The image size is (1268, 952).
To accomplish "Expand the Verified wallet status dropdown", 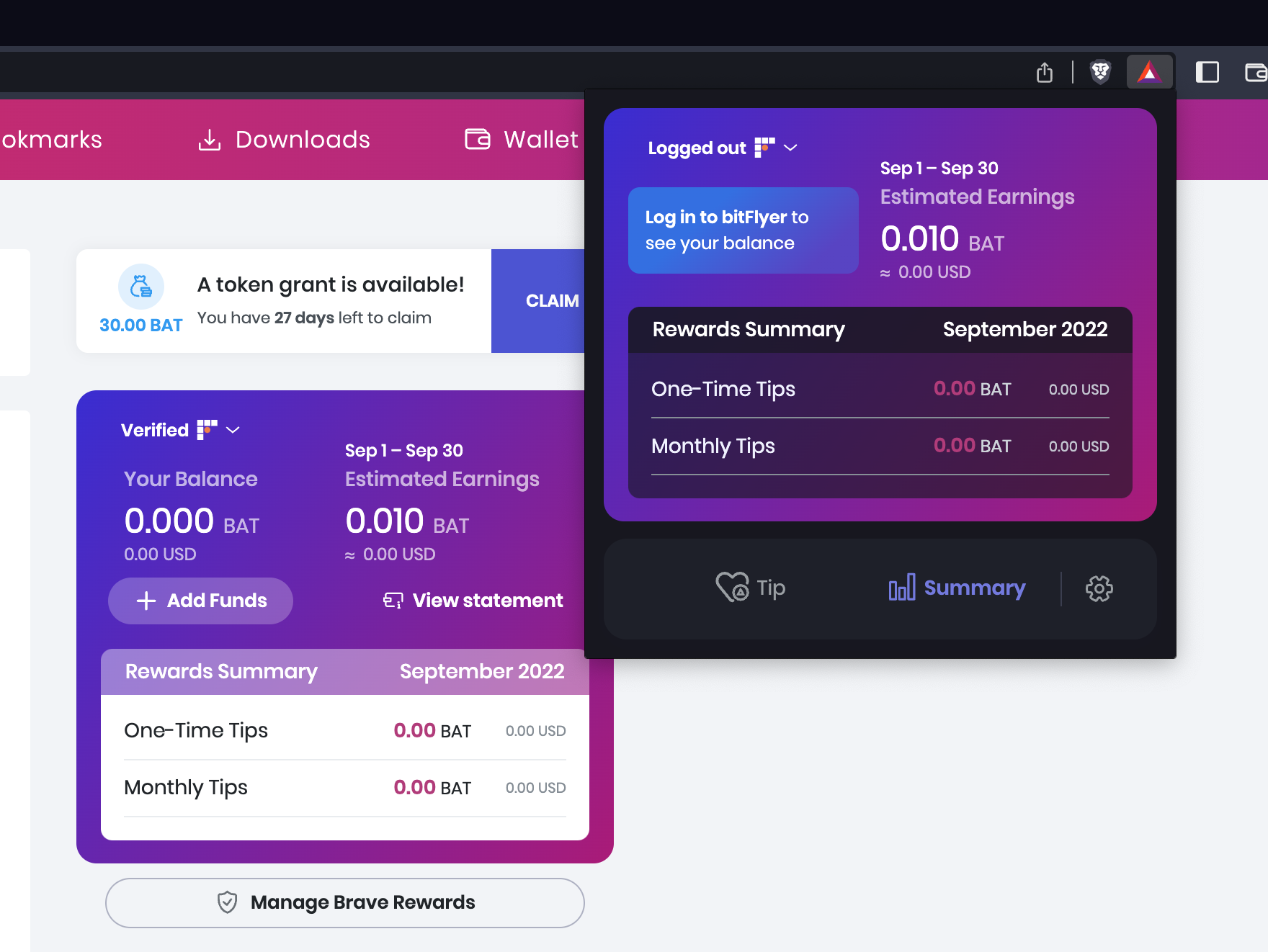I will coord(233,430).
